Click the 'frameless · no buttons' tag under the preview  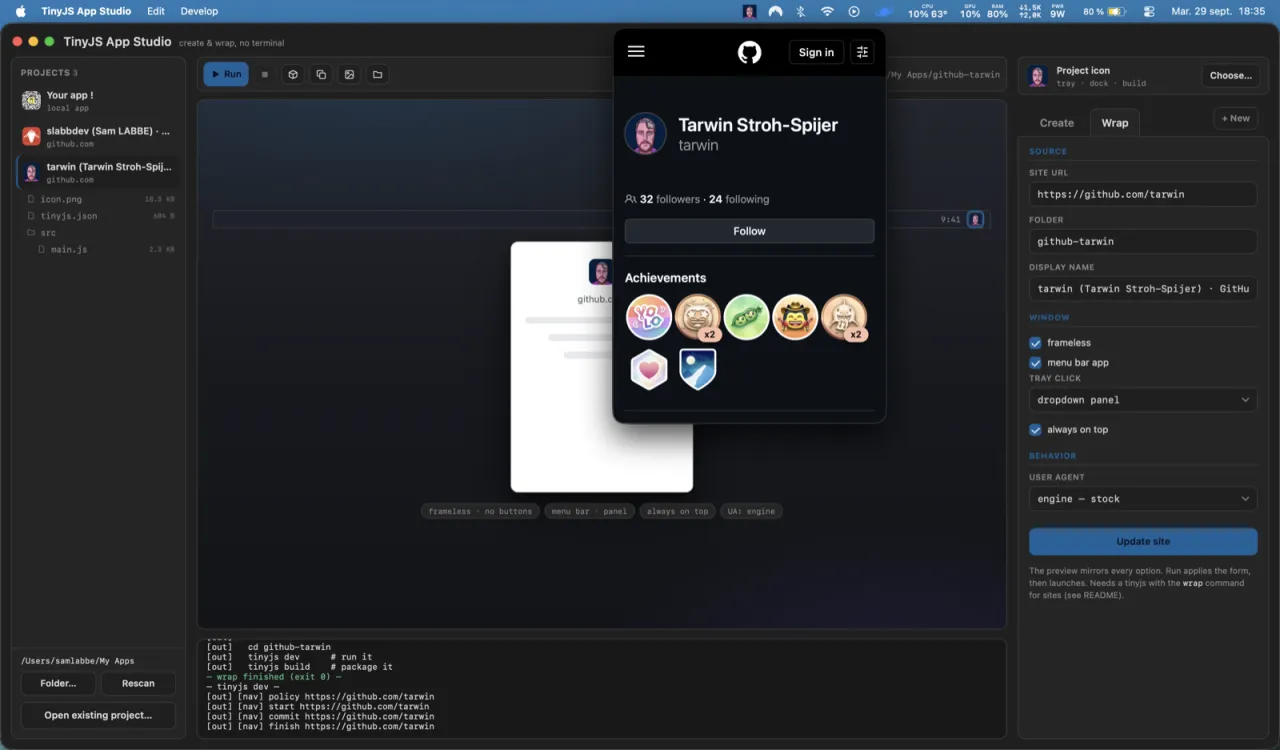tap(480, 511)
